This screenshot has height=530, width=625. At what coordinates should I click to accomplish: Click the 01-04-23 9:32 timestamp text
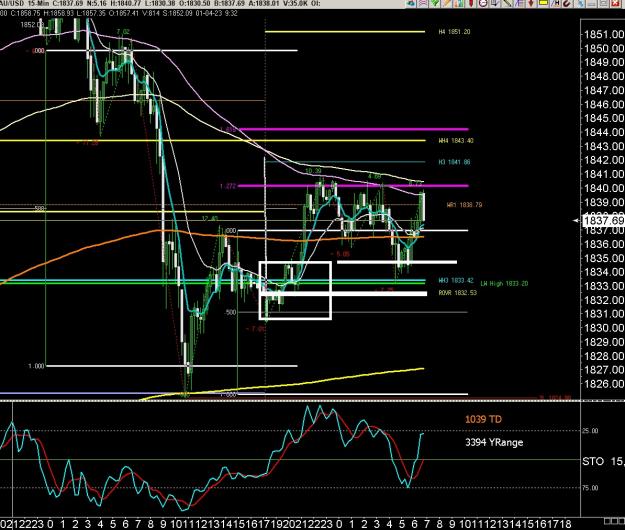point(215,13)
